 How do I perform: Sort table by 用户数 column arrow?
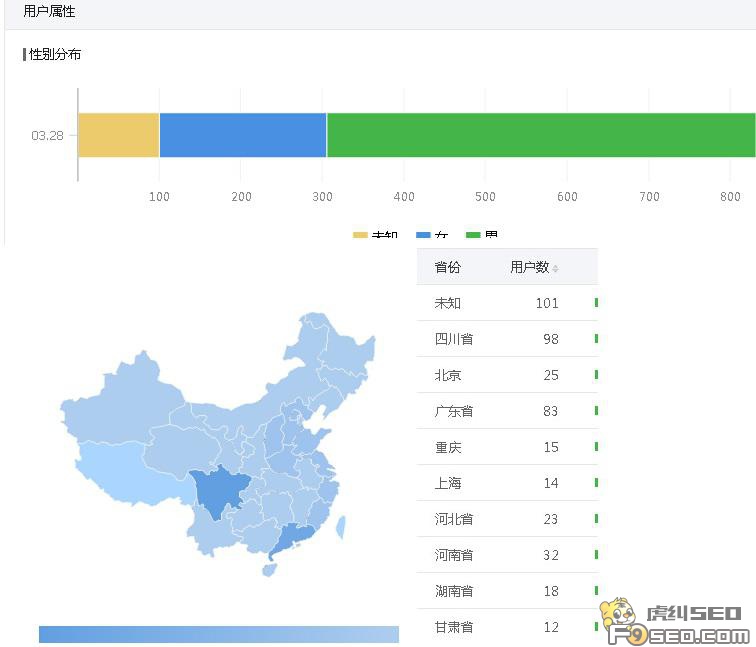(x=555, y=269)
